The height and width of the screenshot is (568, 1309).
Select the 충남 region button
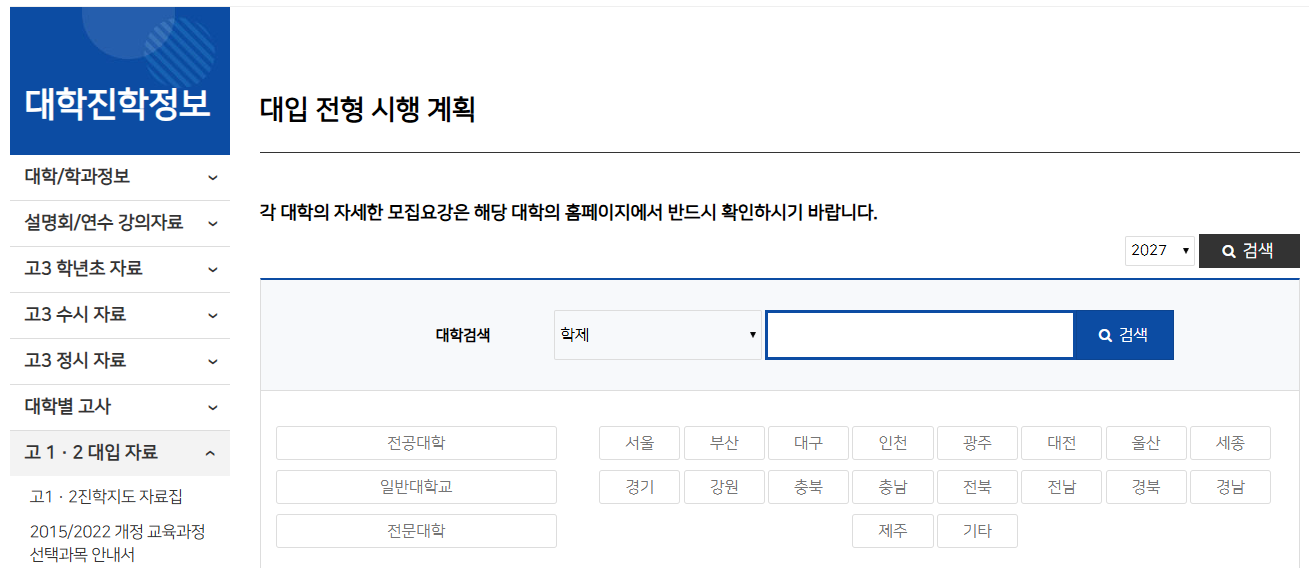893,487
